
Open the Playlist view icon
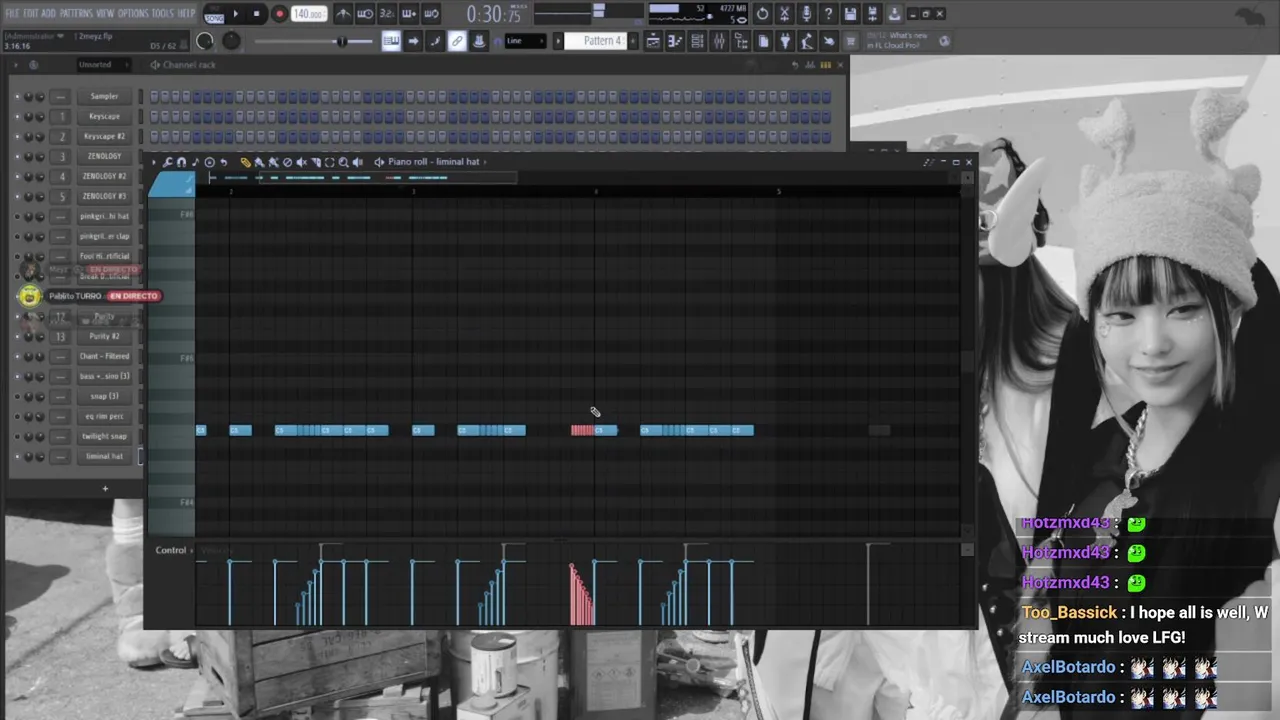pos(653,41)
